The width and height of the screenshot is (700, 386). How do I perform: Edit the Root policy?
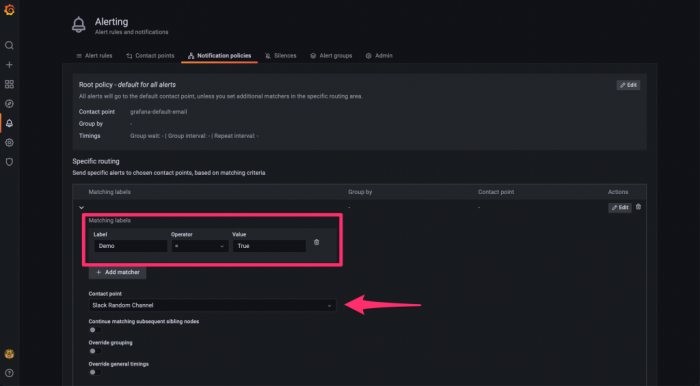[628, 85]
